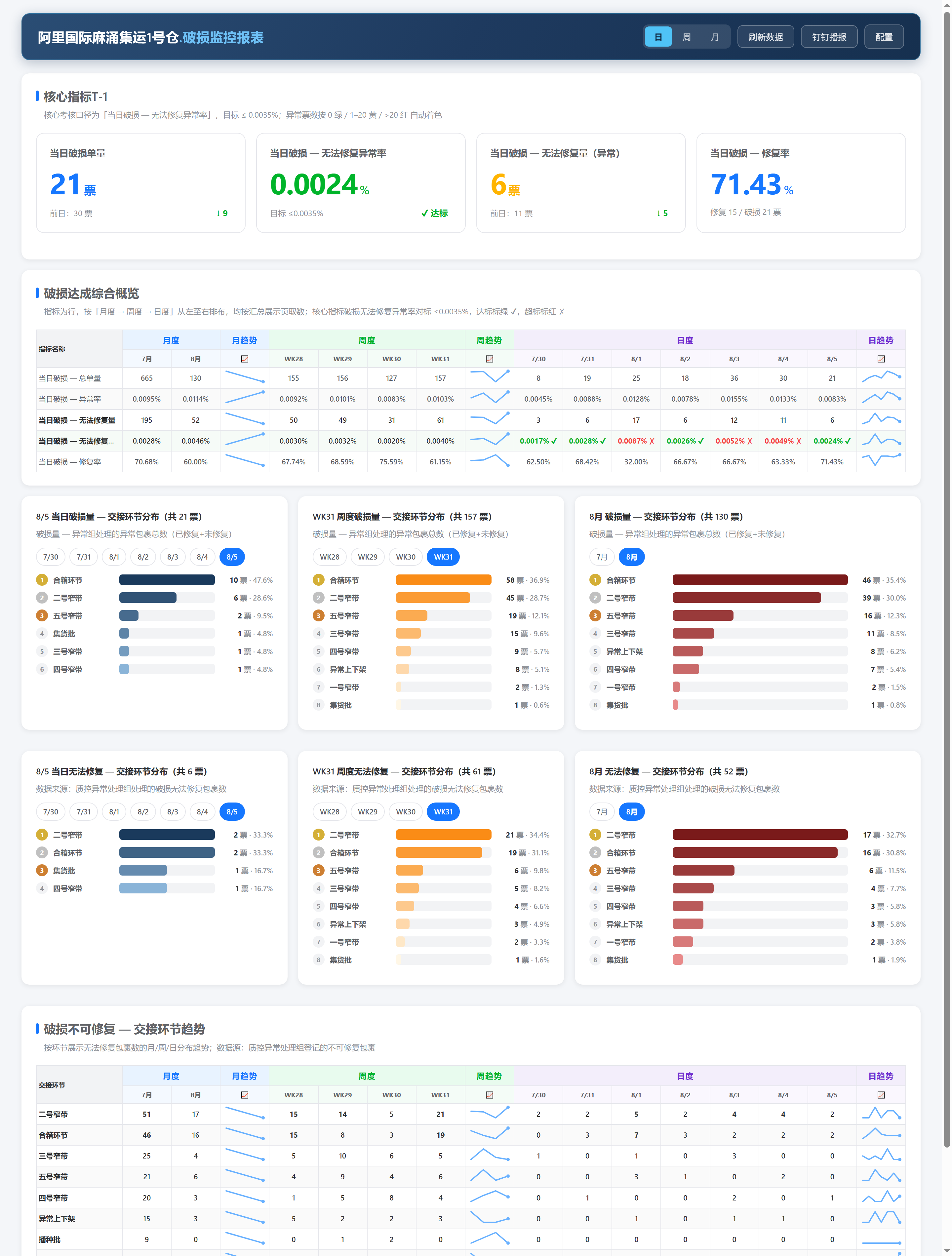Click the 月趋势 chart icon in the 交接环节 trend table
Screen dimensions: 952x1256
[x=245, y=1095]
